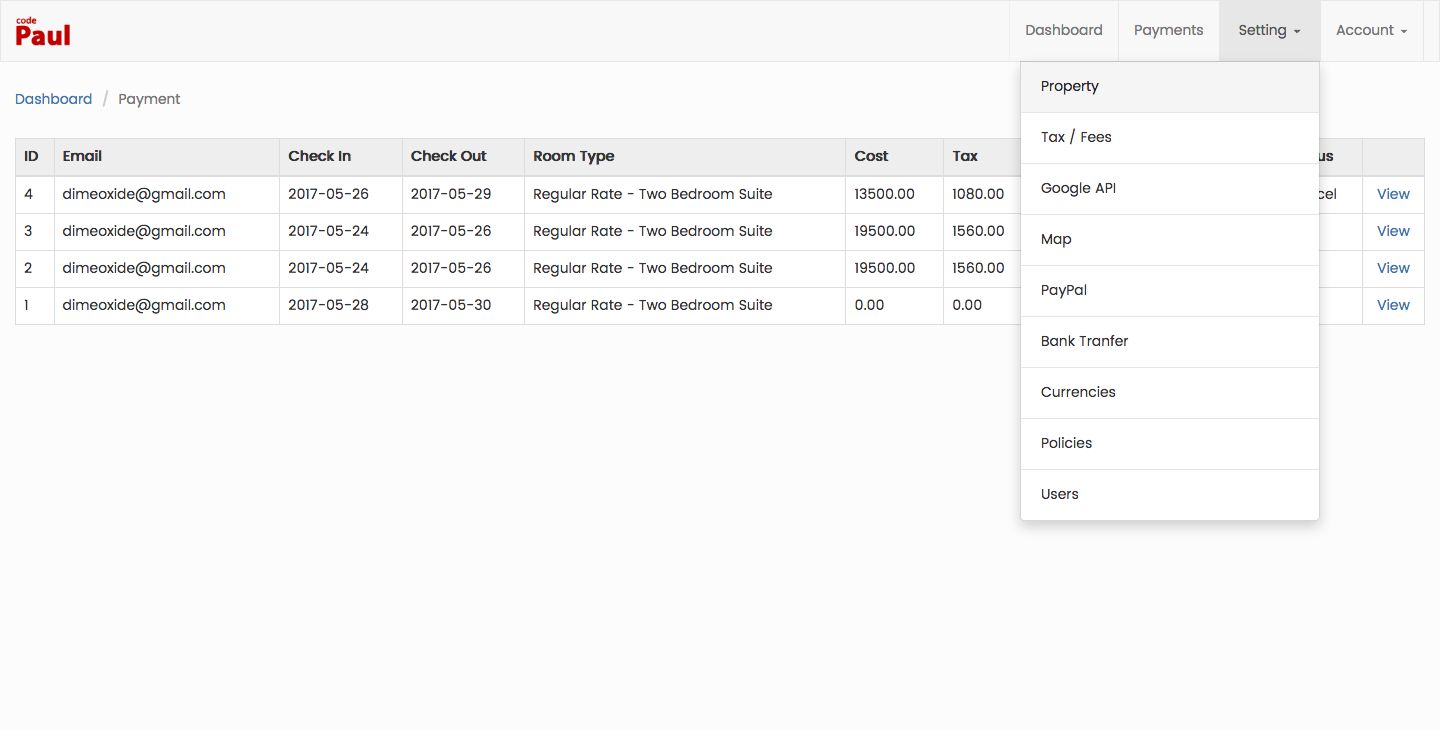1440x730 pixels.
Task: Open the Dashboard navigation item
Action: tap(1063, 30)
